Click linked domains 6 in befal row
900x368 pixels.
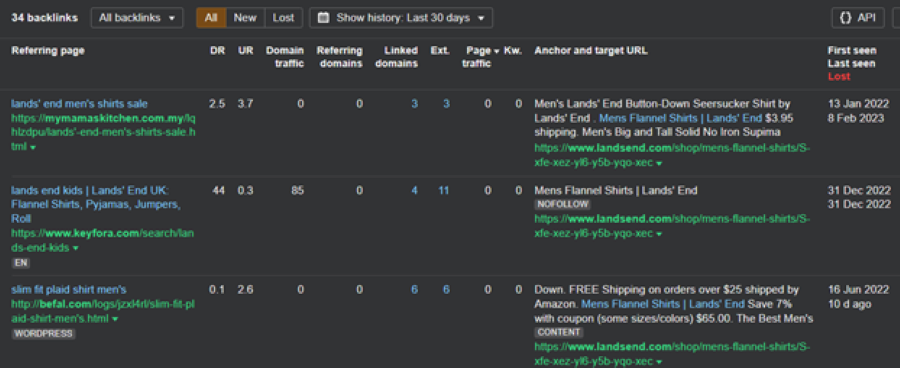[x=414, y=290]
